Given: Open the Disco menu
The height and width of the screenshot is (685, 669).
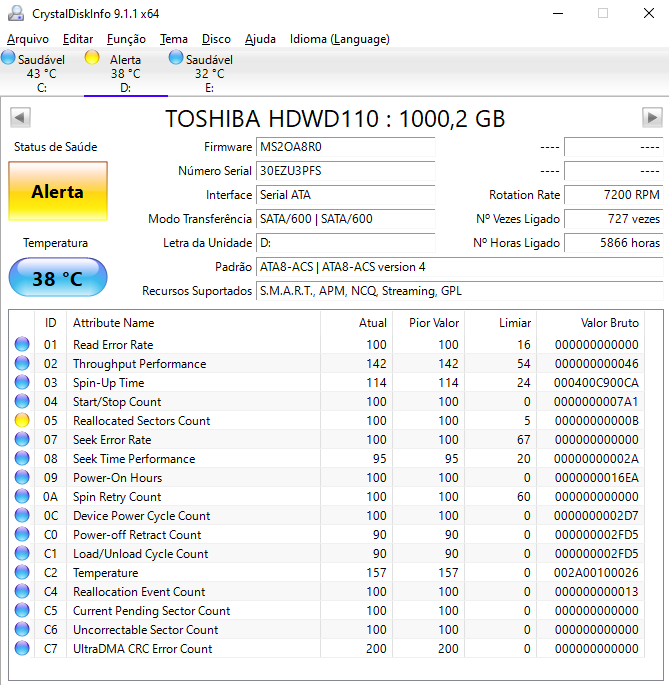Looking at the screenshot, I should [x=216, y=39].
